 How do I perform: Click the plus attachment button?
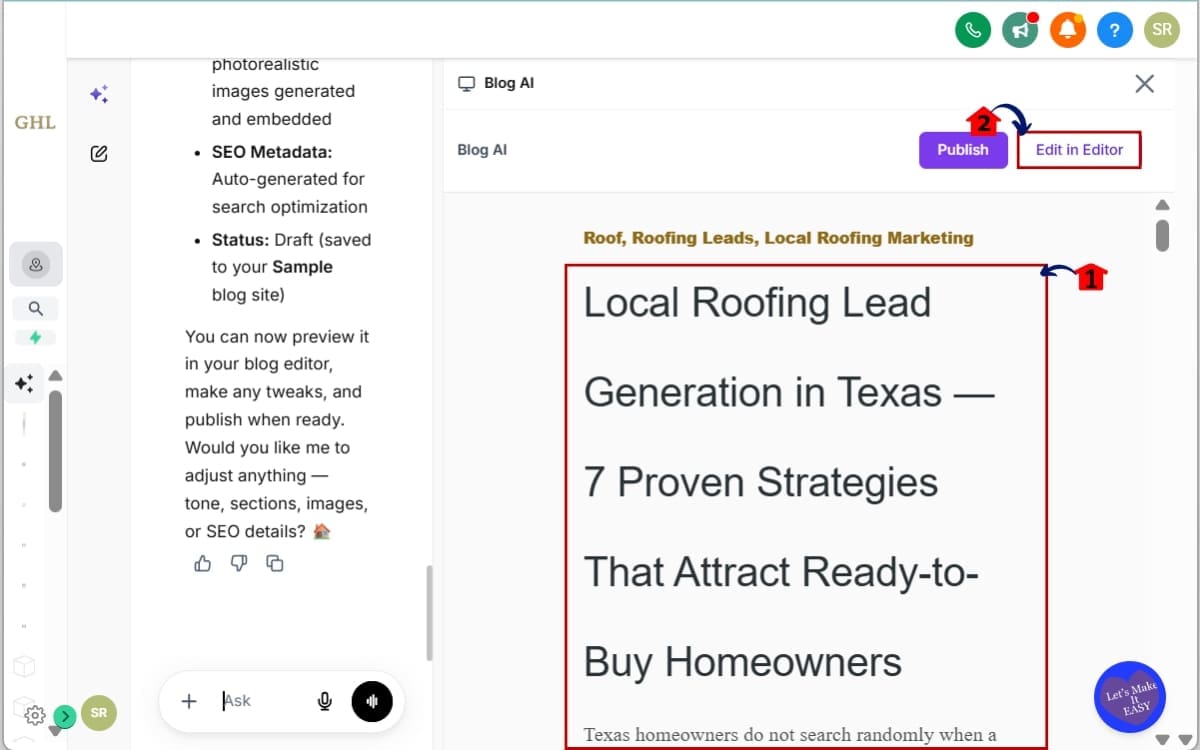[189, 701]
